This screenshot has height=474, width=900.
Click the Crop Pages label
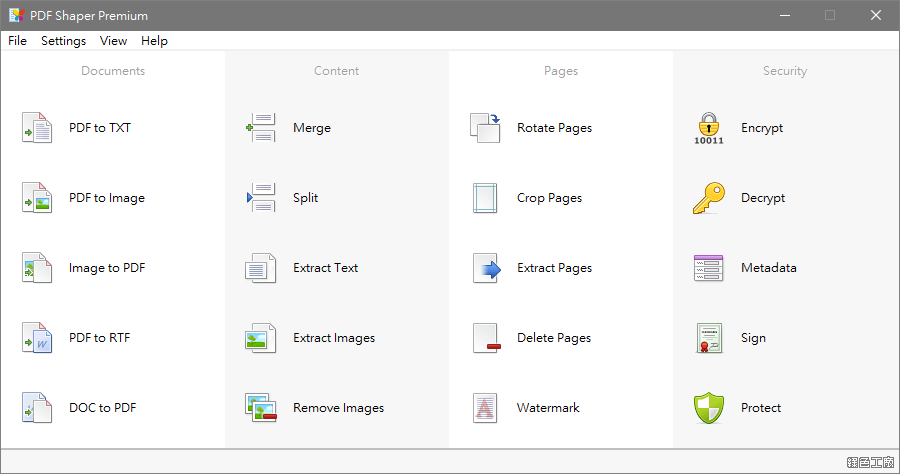(x=549, y=198)
